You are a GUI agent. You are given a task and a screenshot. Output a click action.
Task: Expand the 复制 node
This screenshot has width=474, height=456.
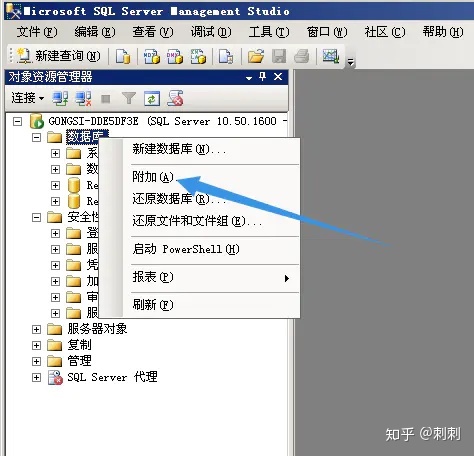tap(36, 345)
